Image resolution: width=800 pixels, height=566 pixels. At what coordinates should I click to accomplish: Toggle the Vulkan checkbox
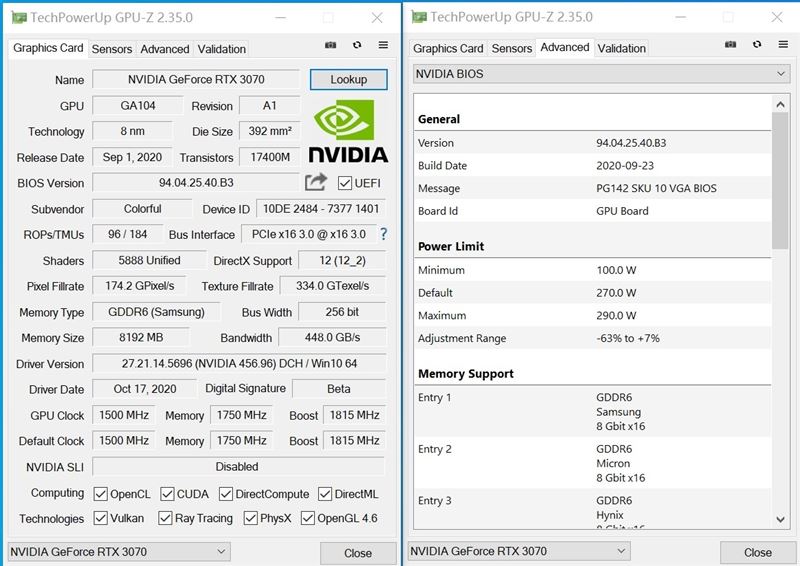click(101, 518)
